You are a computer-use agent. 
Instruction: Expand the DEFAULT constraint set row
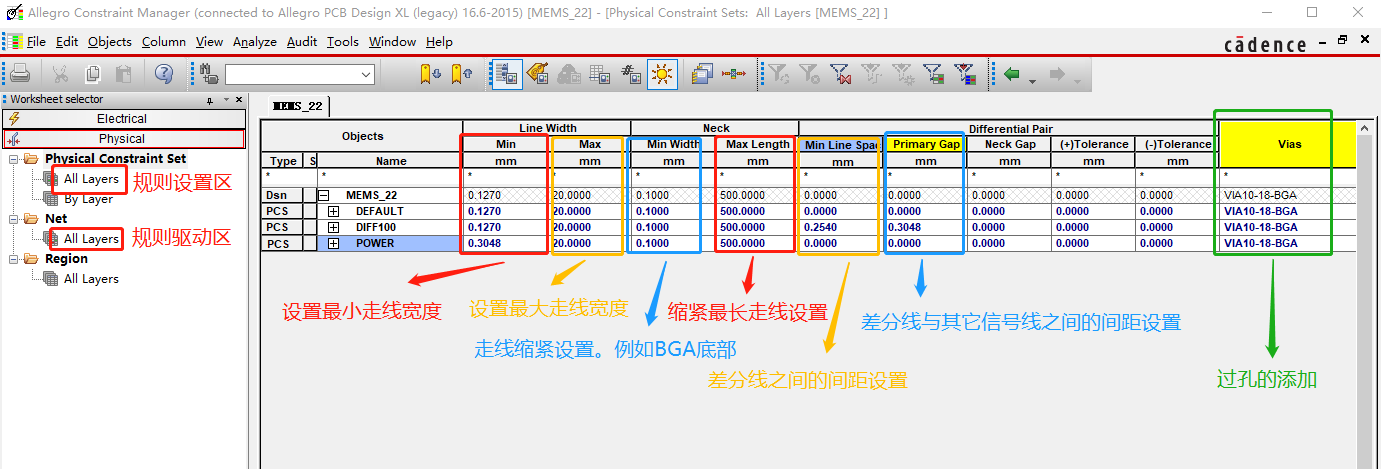click(334, 212)
